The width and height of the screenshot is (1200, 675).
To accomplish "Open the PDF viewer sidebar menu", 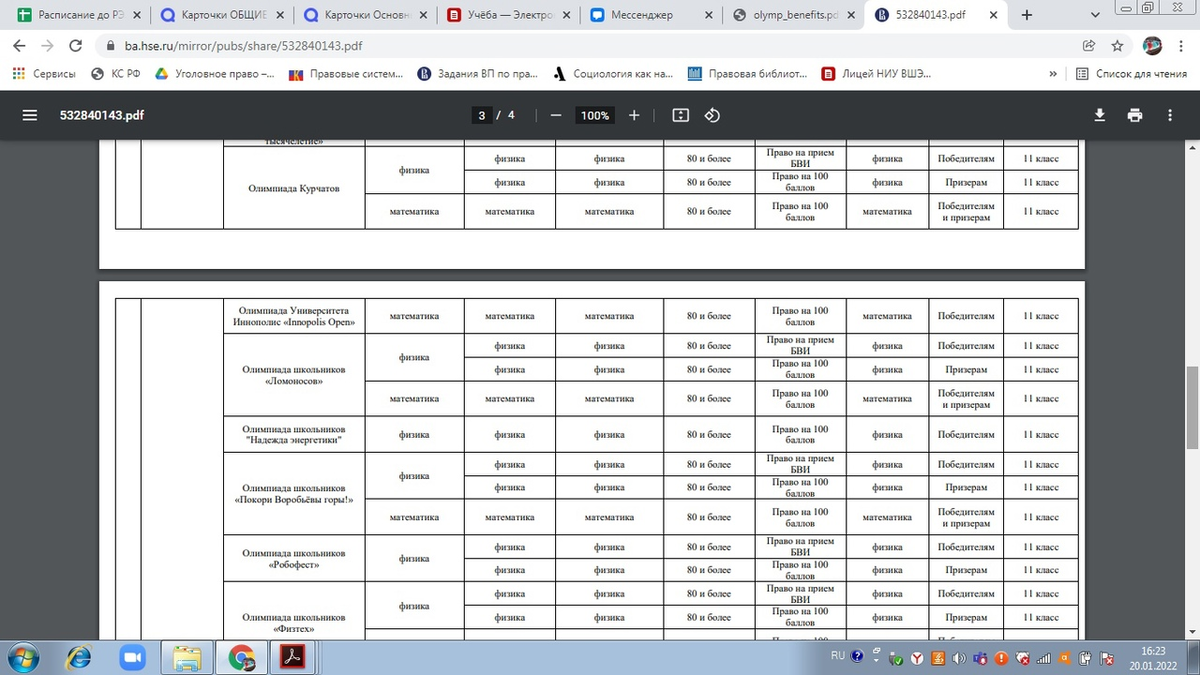I will tap(29, 115).
